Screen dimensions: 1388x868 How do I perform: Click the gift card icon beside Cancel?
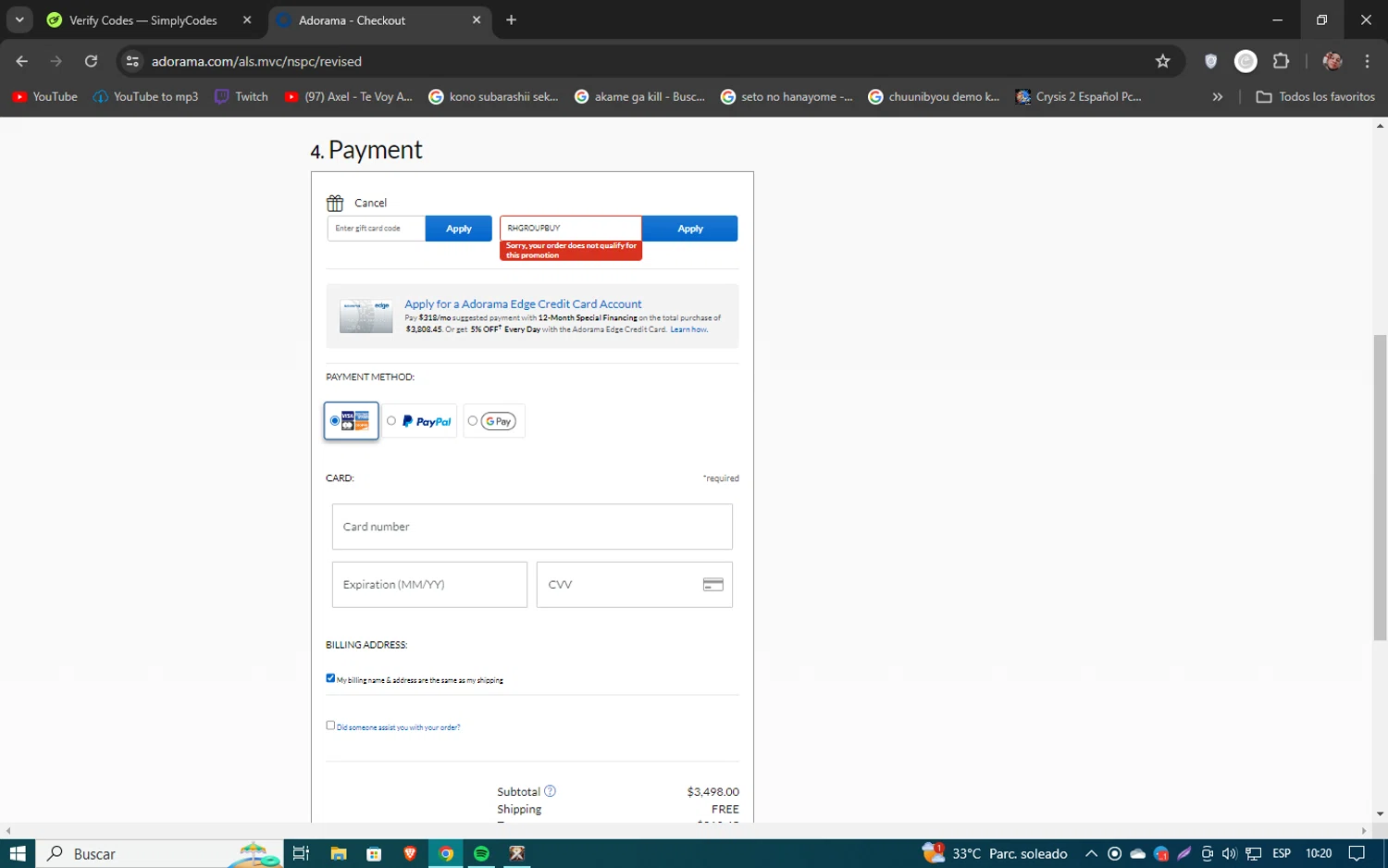click(x=335, y=203)
